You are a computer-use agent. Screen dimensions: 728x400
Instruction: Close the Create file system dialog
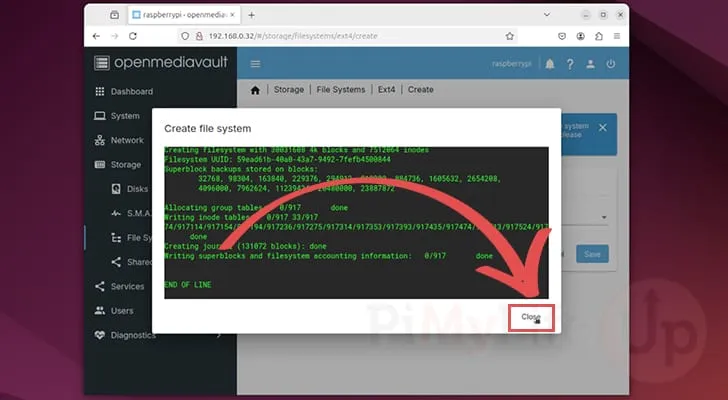point(531,317)
